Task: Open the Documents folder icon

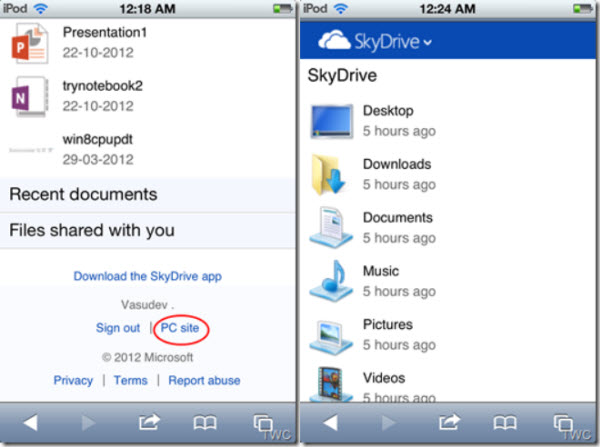Action: 331,228
